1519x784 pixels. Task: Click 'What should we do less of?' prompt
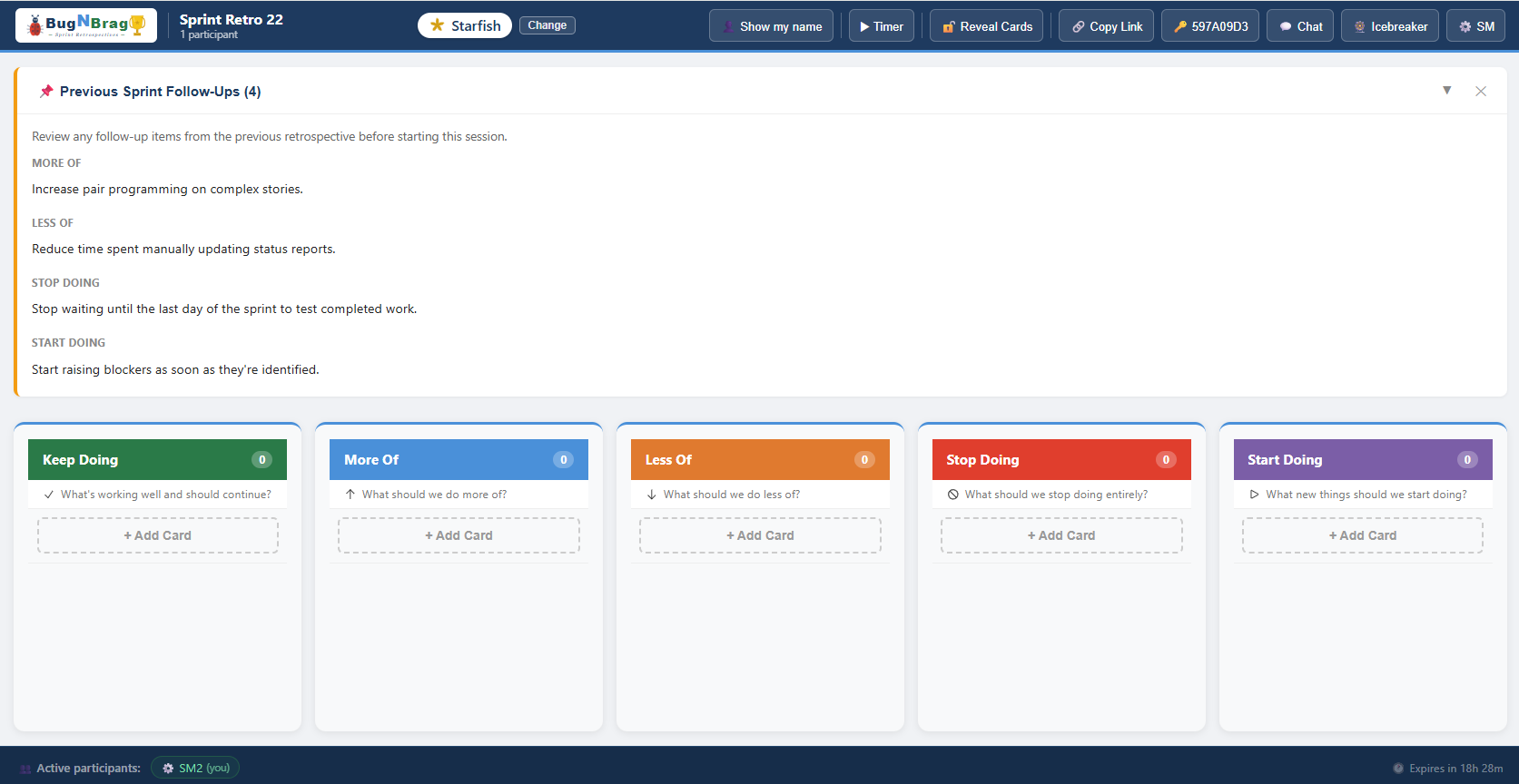click(732, 495)
